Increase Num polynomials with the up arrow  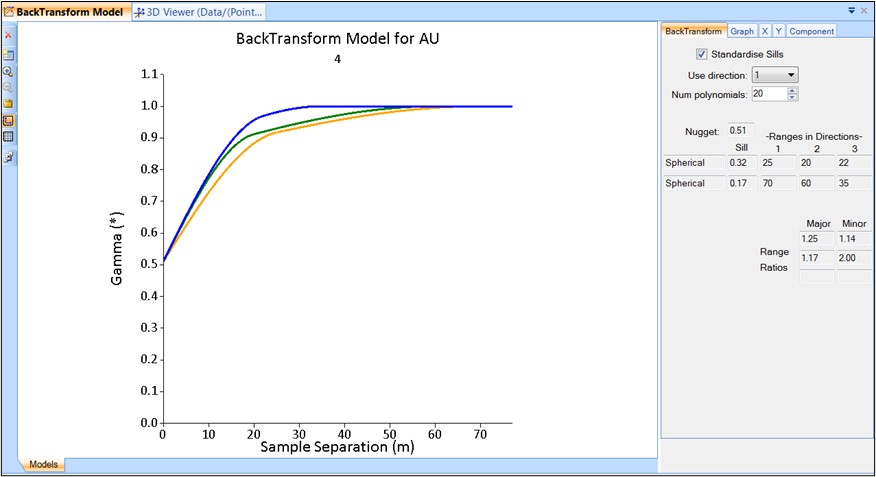(792, 90)
